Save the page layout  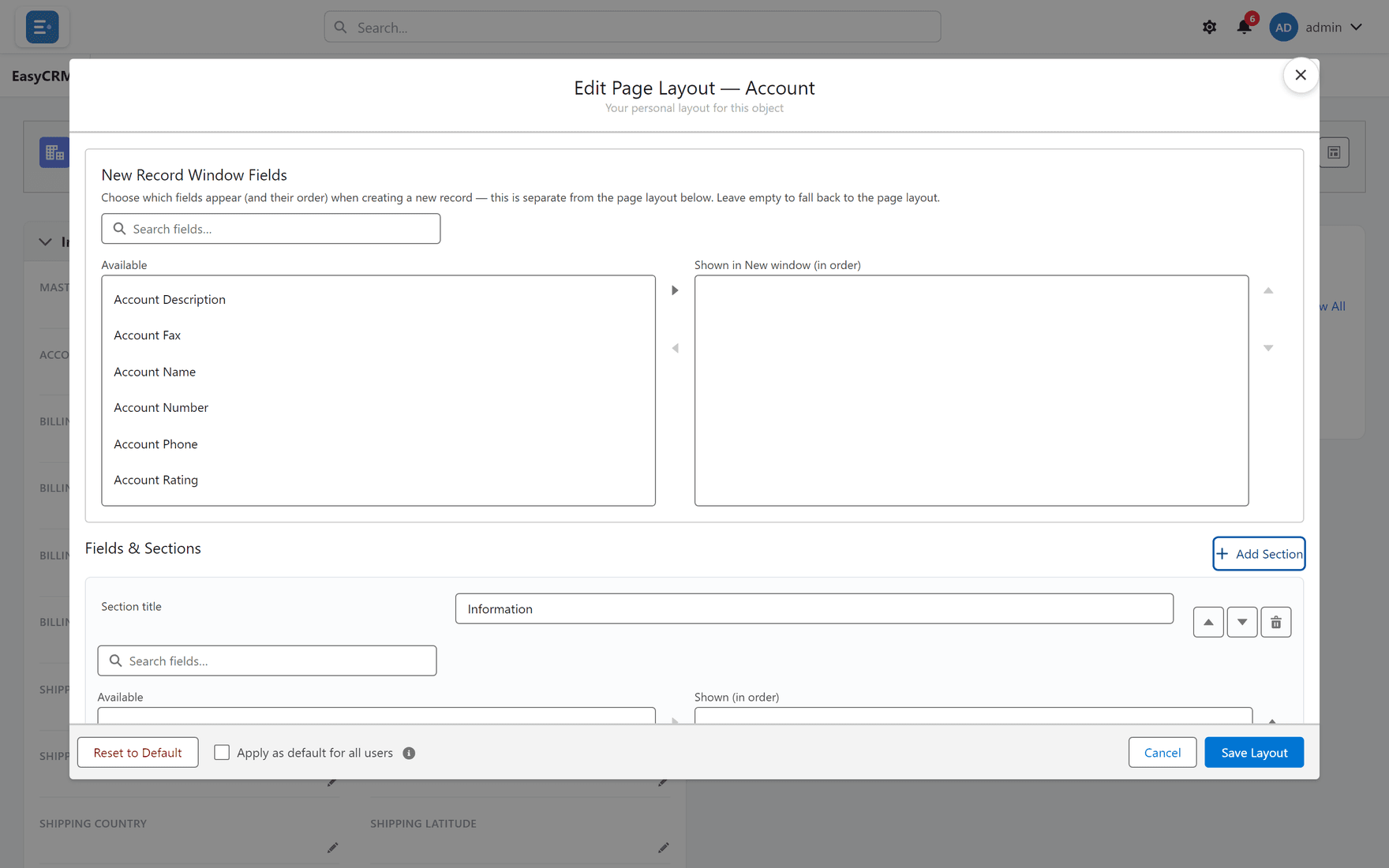(x=1254, y=753)
